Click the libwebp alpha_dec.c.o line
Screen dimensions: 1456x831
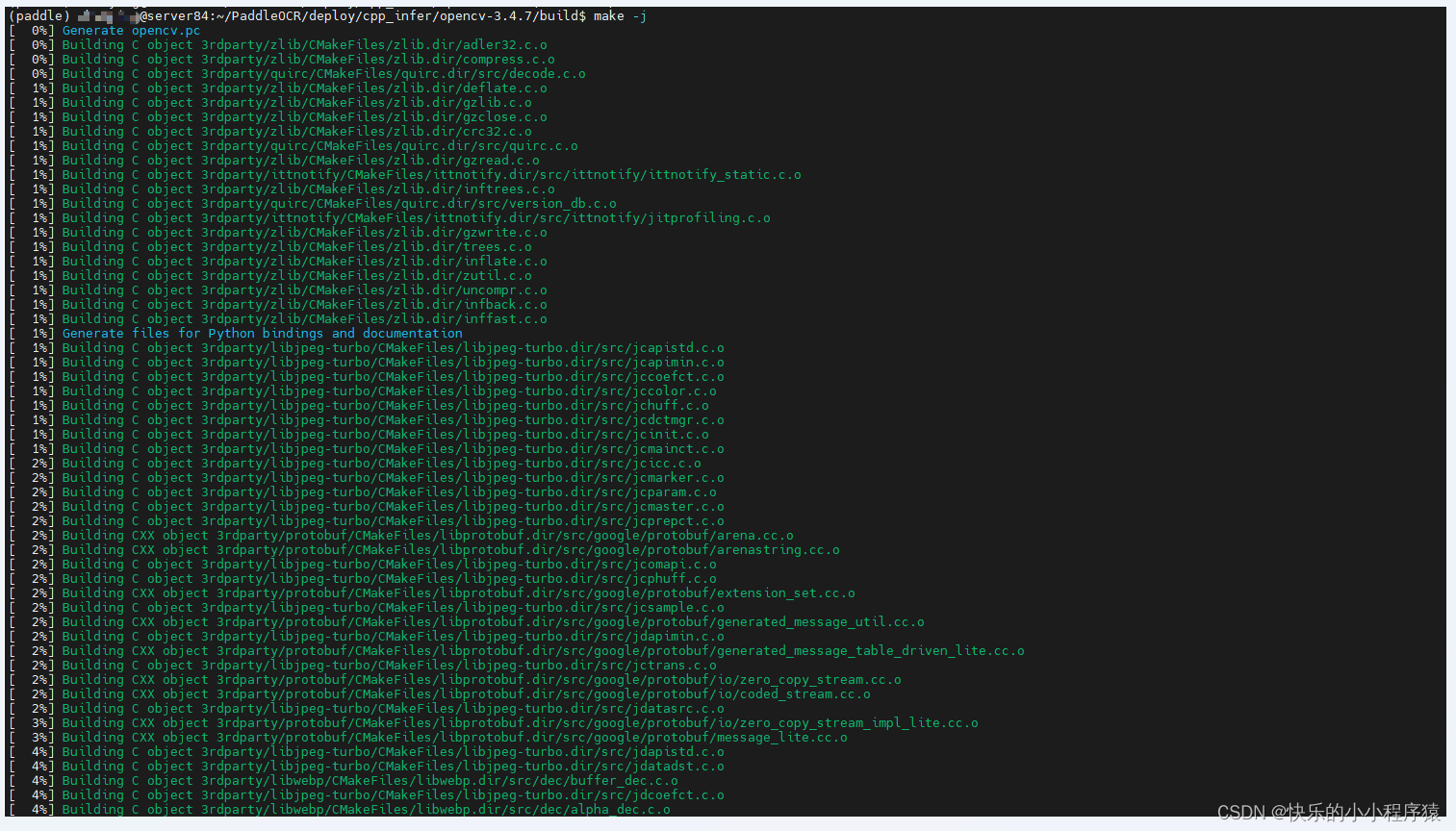tap(340, 809)
